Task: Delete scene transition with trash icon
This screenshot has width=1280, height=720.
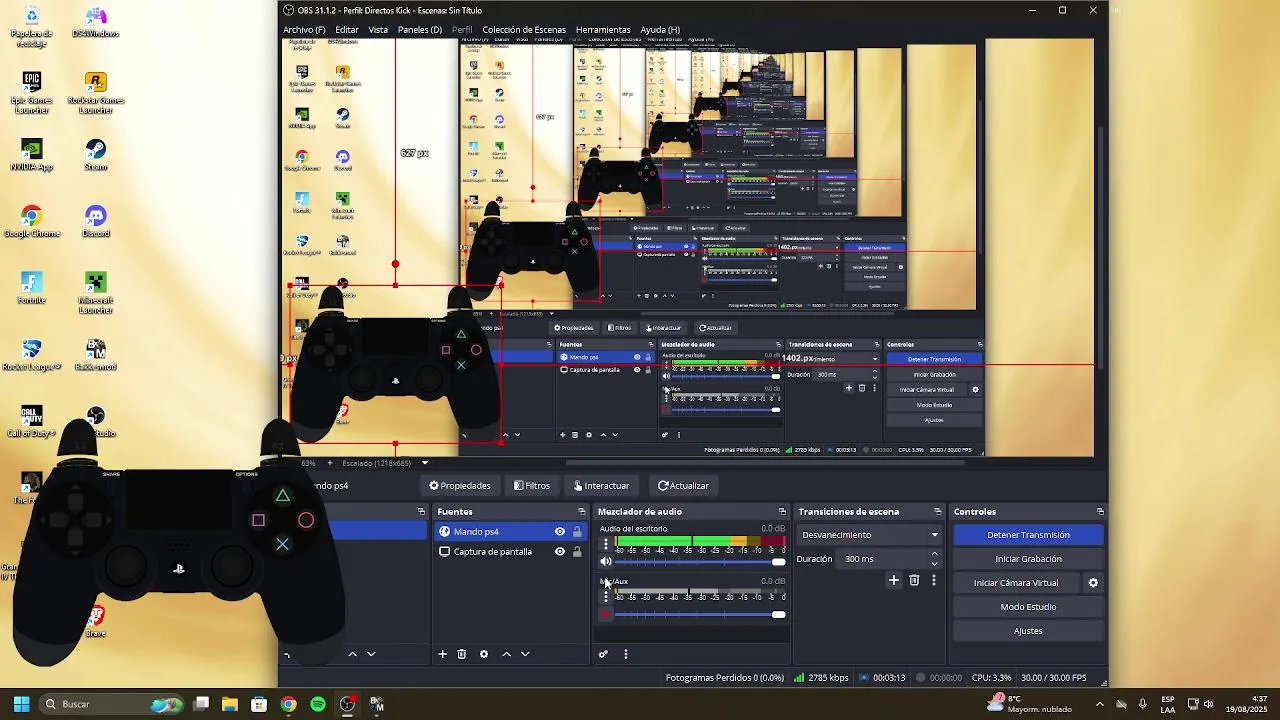Action: [x=914, y=580]
